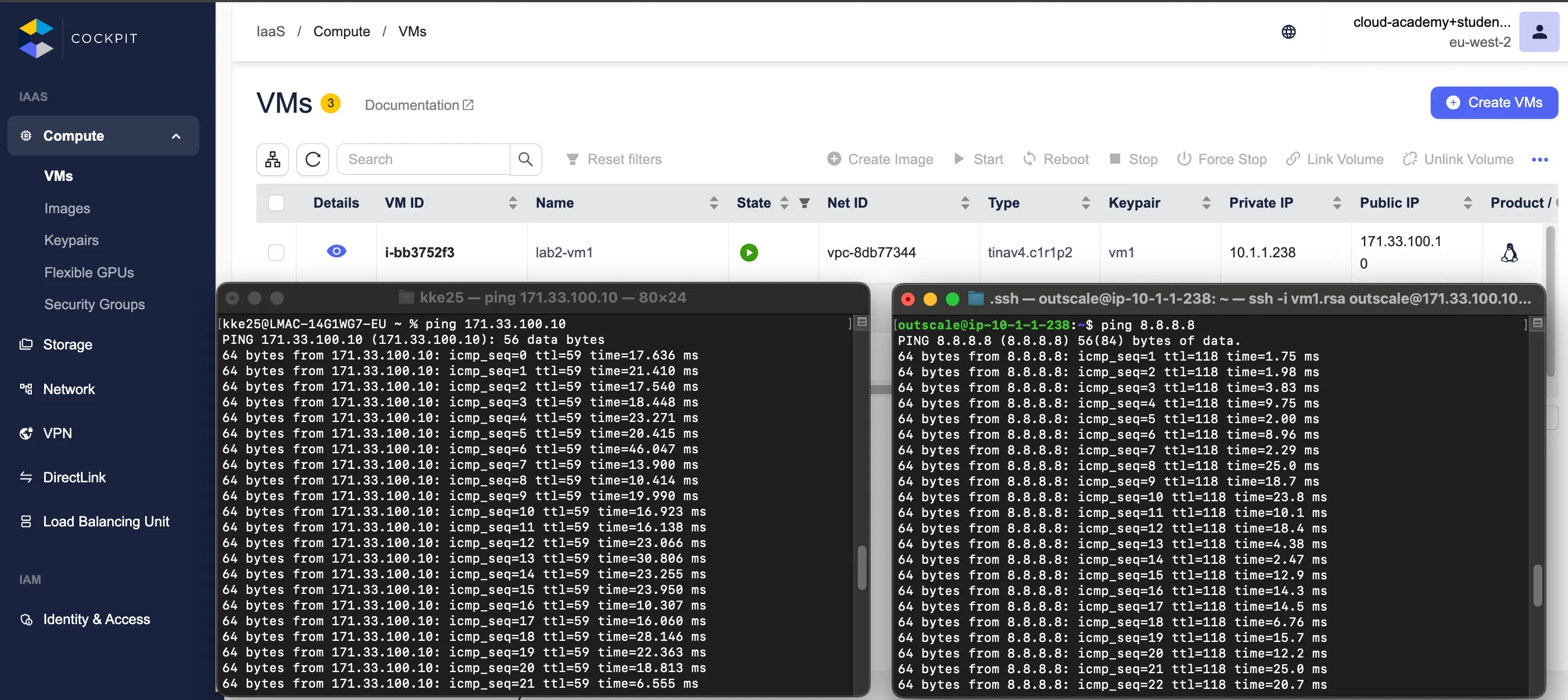The width and height of the screenshot is (1568, 700).
Task: Show details with the eye icon
Action: [x=336, y=251]
